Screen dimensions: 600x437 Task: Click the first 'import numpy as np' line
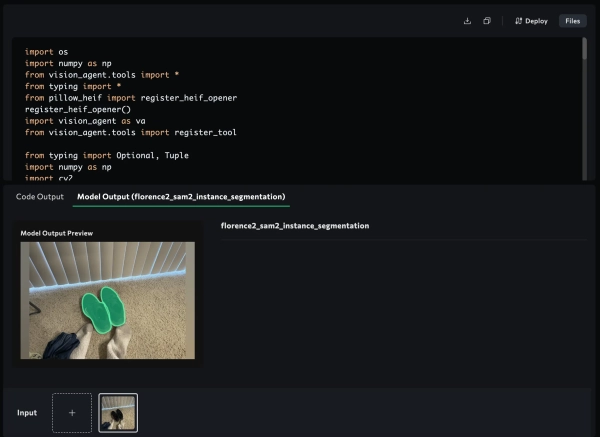point(68,63)
